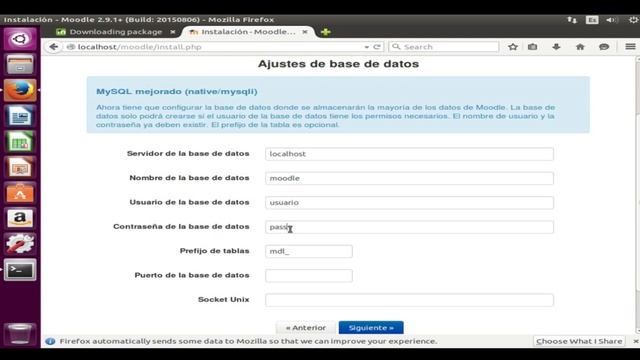
Task: Go back with browser back arrow
Action: (x=53, y=47)
